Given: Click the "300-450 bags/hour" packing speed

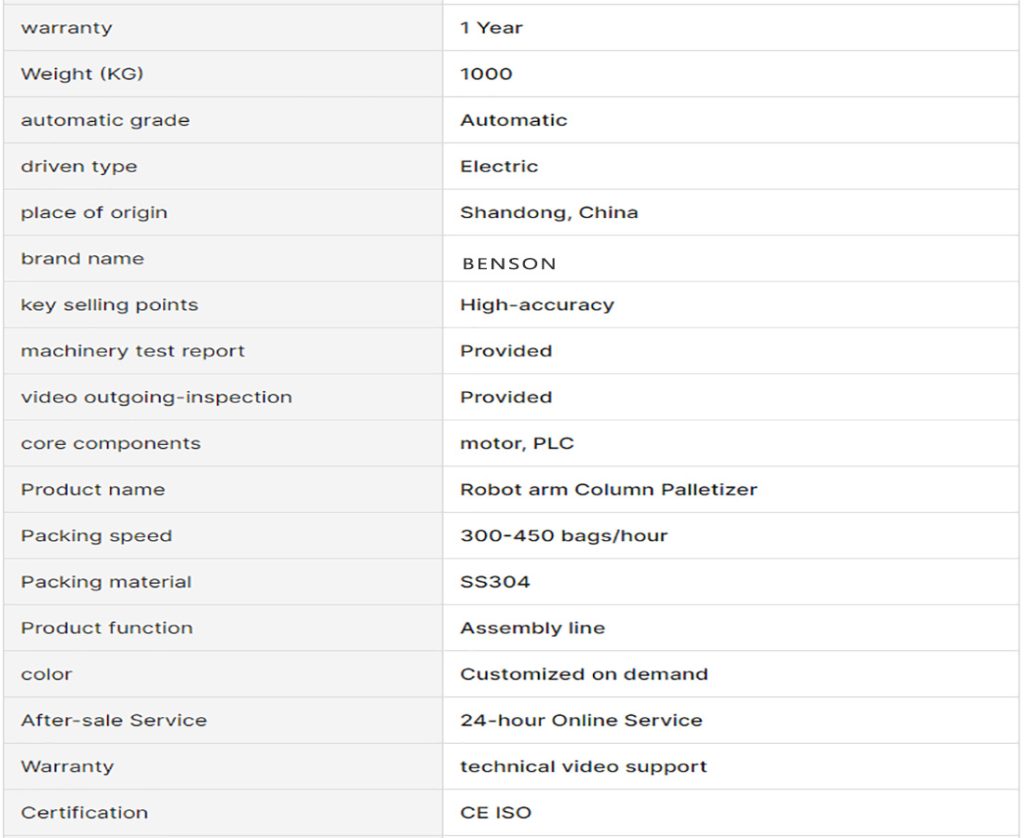Looking at the screenshot, I should pyautogui.click(x=564, y=536).
